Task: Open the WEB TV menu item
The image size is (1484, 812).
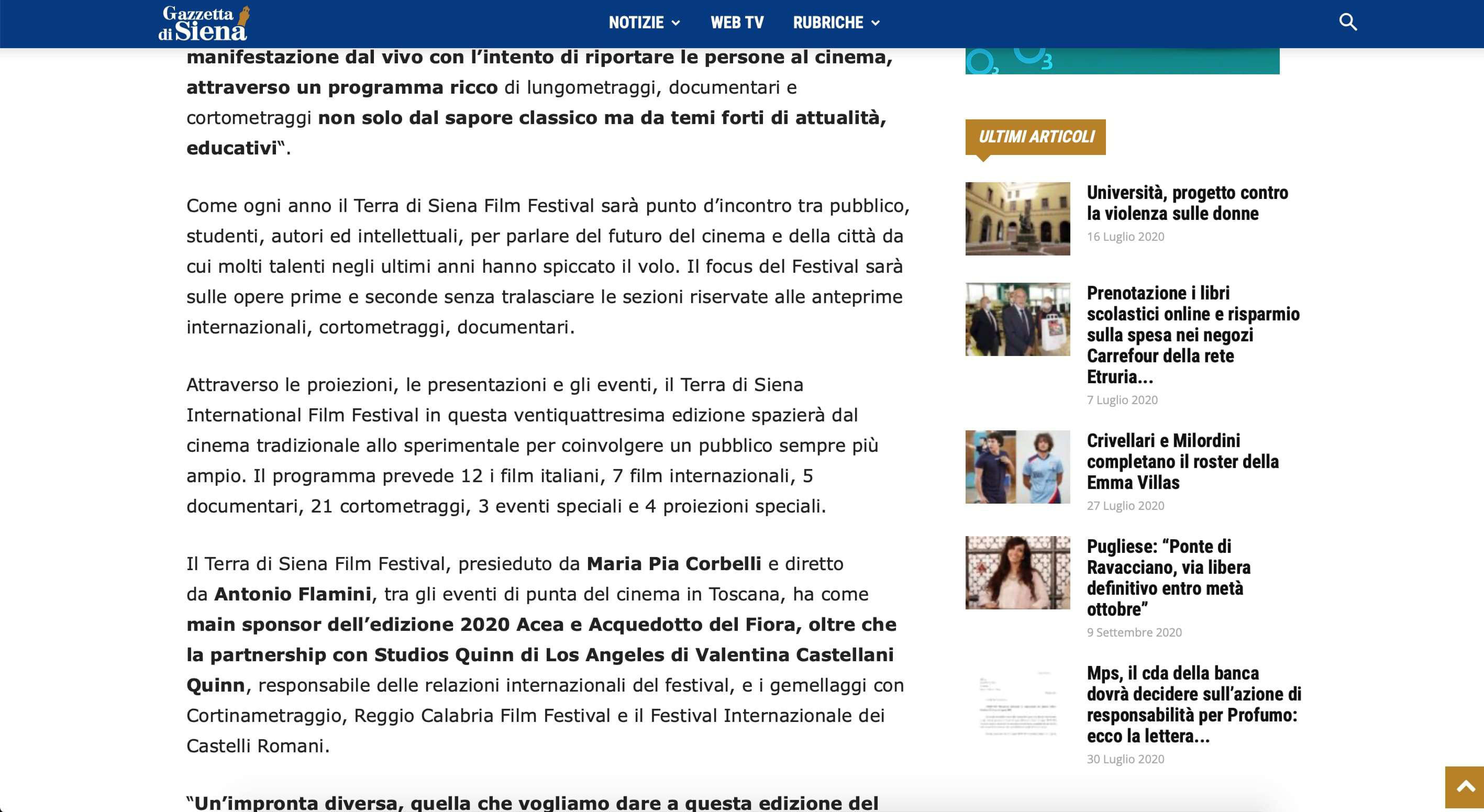Action: click(x=737, y=23)
